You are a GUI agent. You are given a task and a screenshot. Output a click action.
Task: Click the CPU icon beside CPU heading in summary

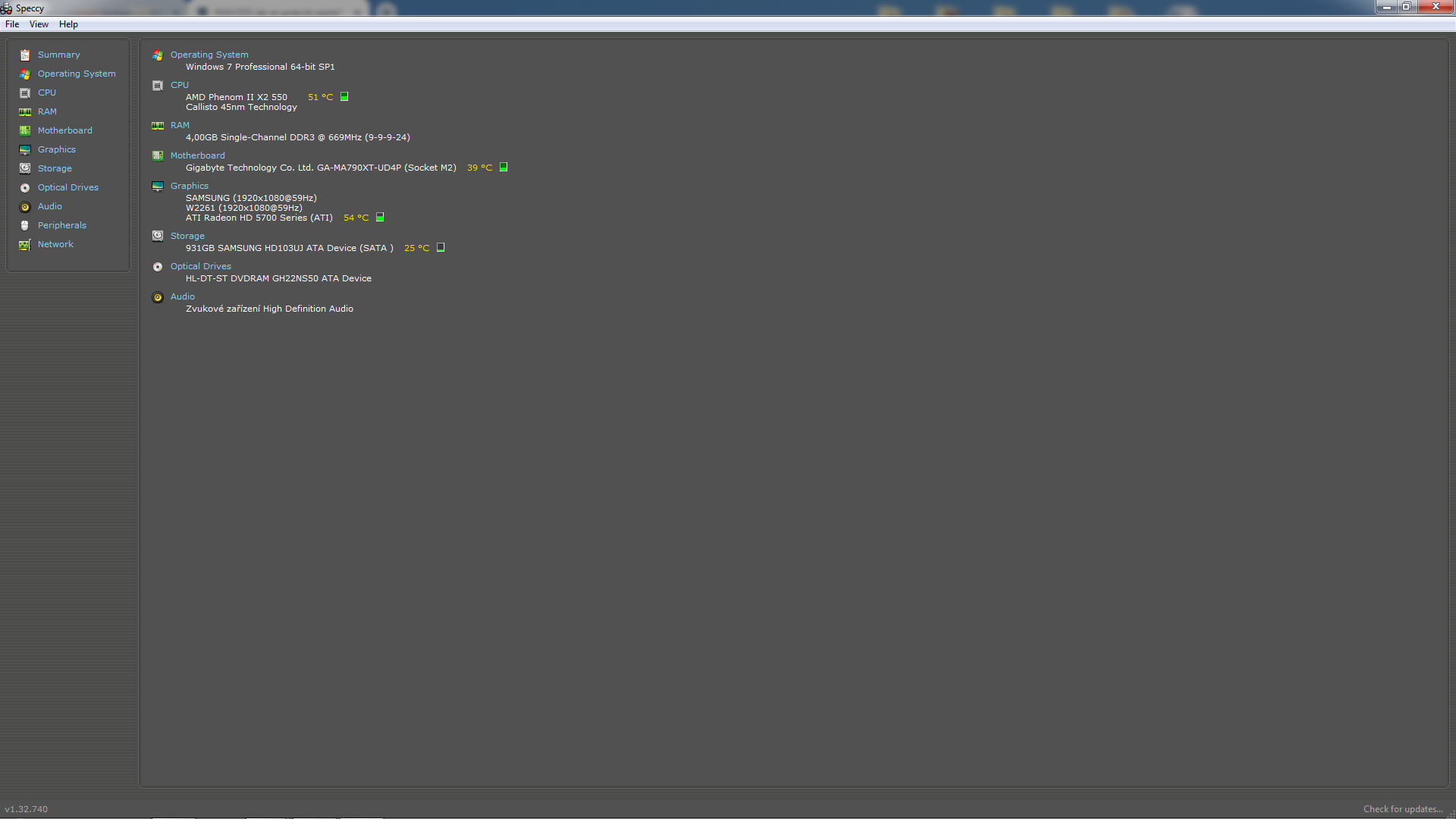pyautogui.click(x=158, y=85)
